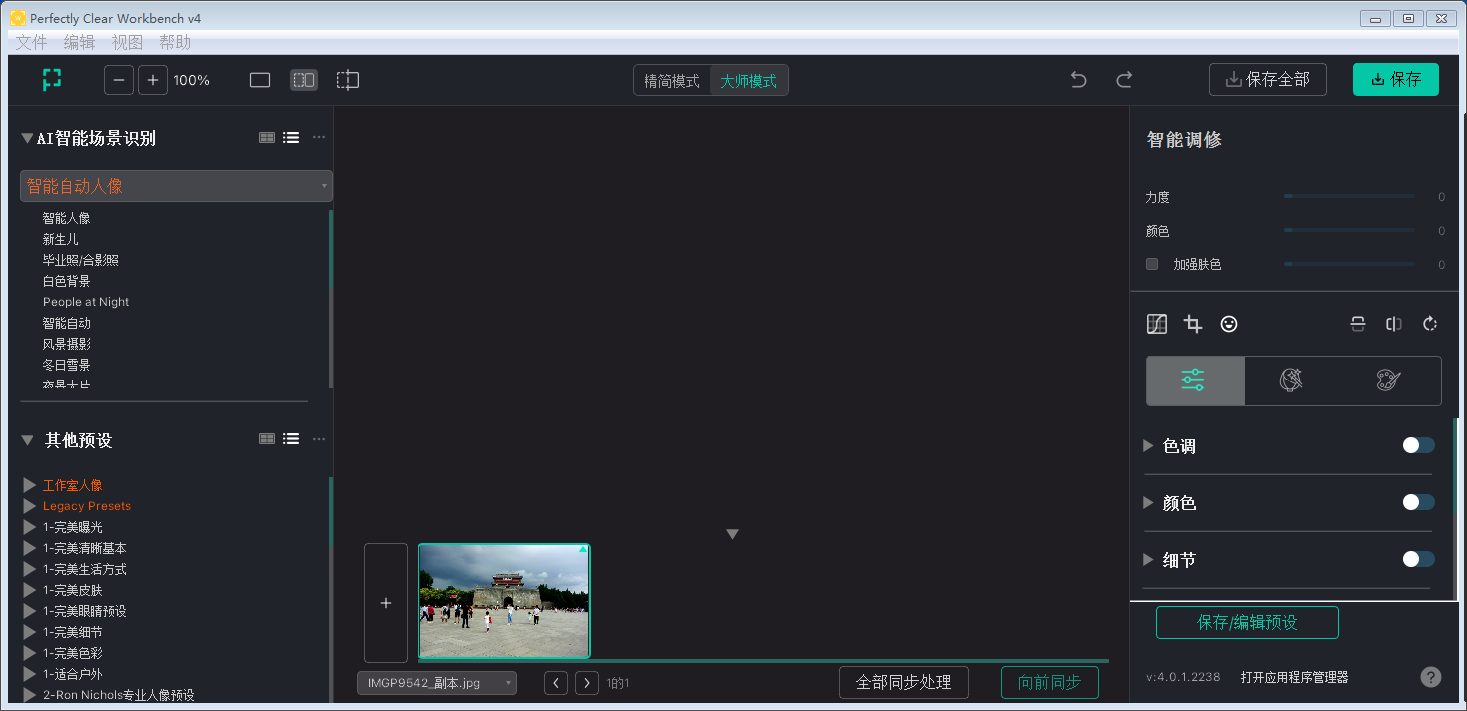Viewport: 1467px width, 711px height.
Task: Open the 帮助 menu
Action: [x=175, y=42]
